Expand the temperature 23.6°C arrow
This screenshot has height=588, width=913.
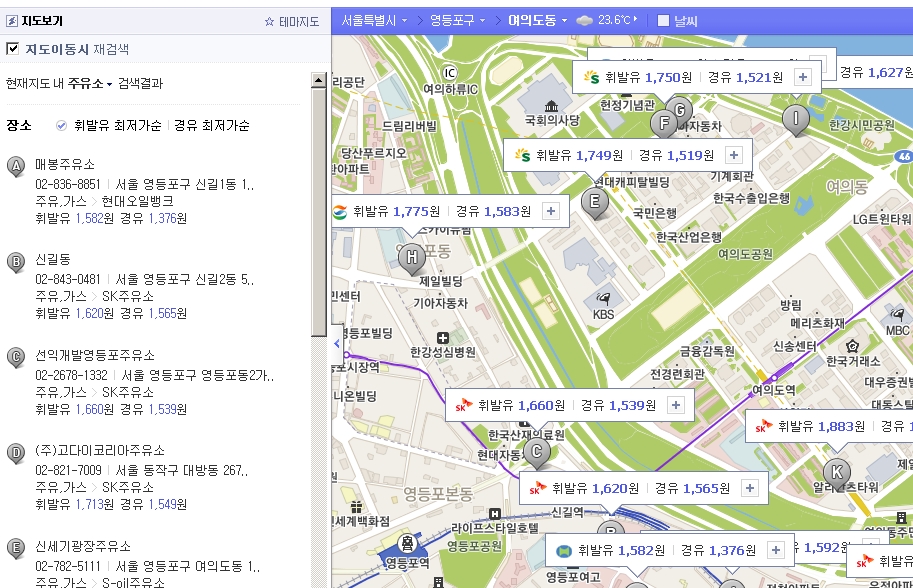click(x=635, y=19)
